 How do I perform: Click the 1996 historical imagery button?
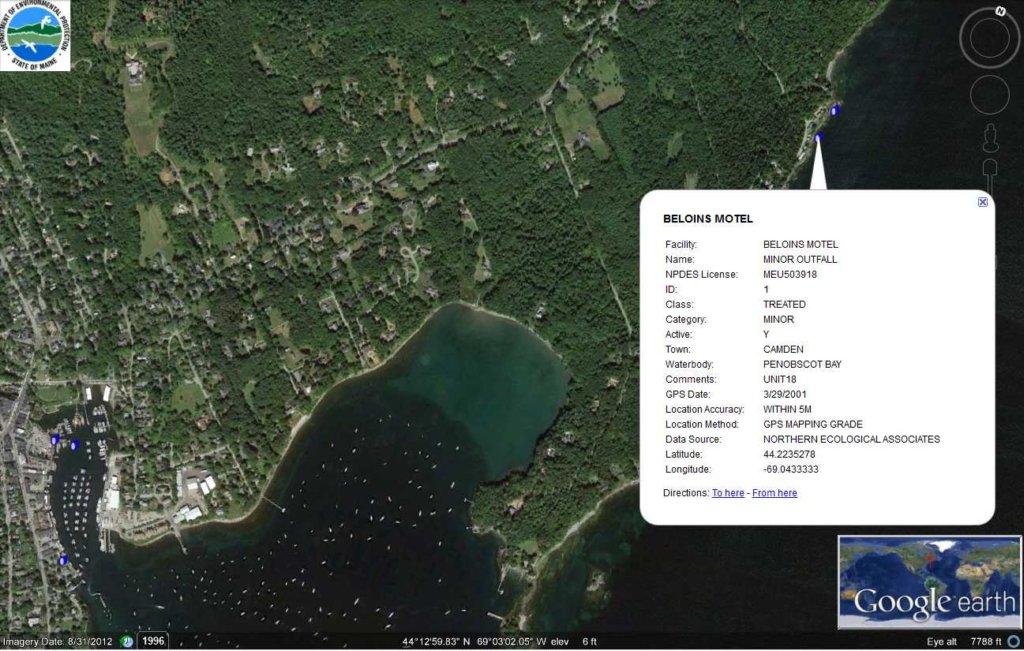[x=153, y=641]
